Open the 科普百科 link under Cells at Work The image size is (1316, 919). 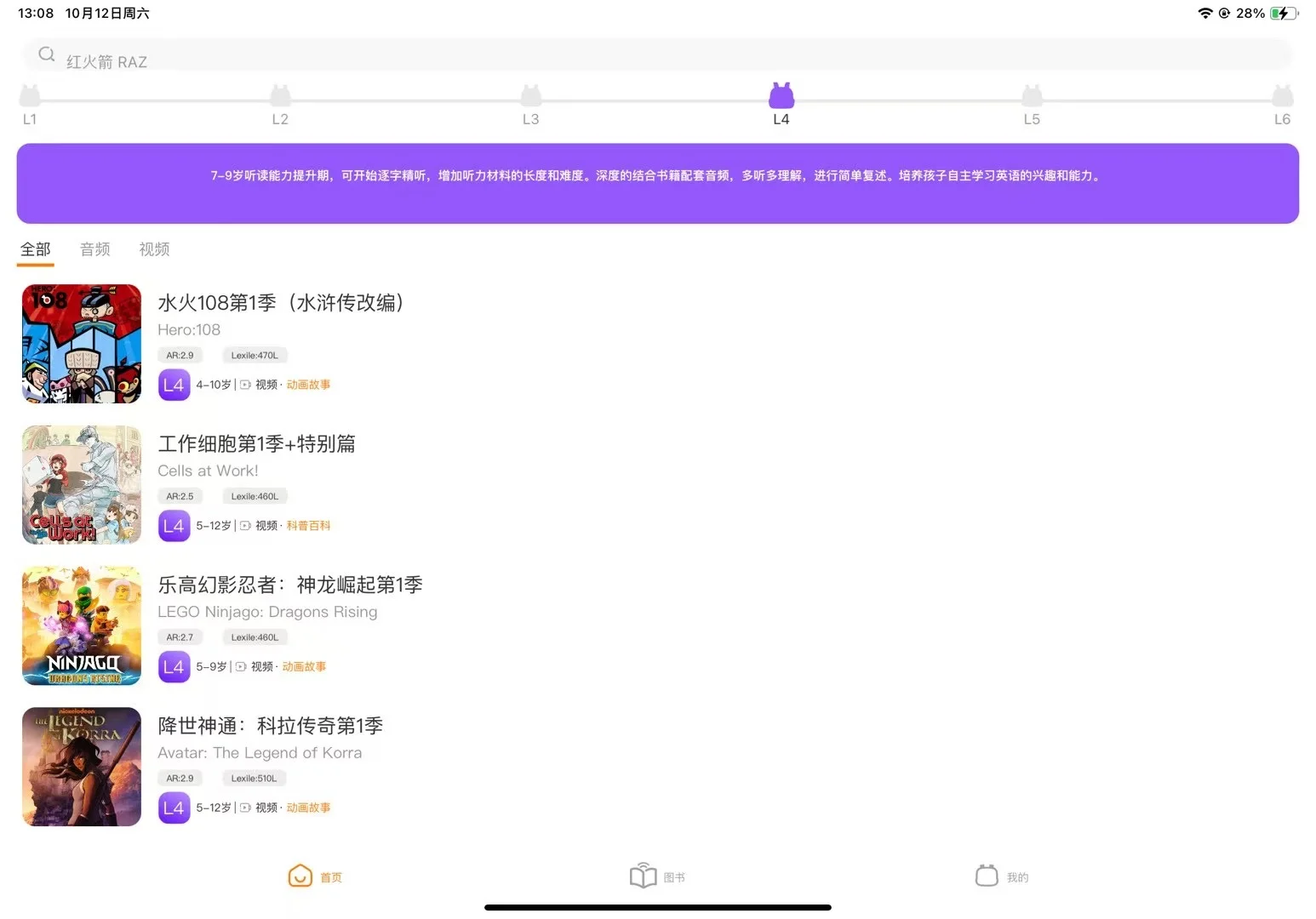pos(309,525)
